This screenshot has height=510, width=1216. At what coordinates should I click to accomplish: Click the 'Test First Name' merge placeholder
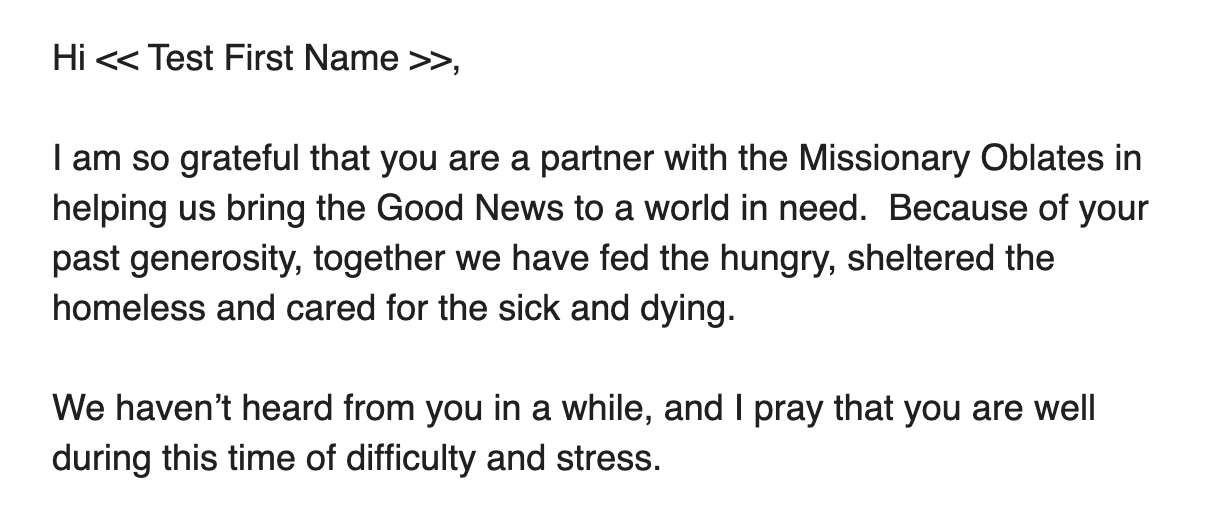[272, 59]
